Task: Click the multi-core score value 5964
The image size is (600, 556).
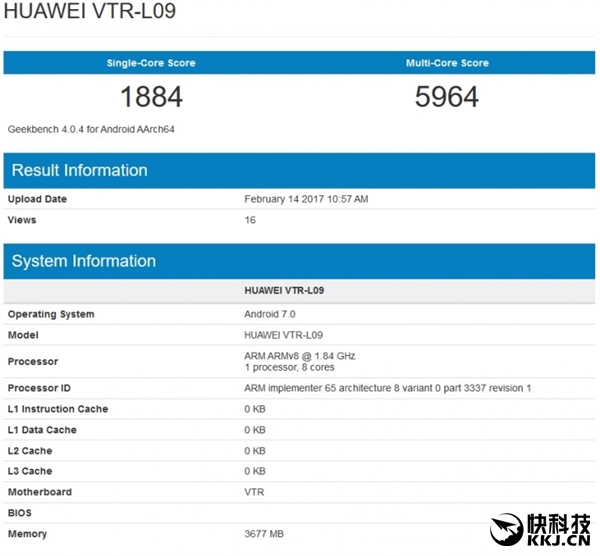Action: pos(447,96)
